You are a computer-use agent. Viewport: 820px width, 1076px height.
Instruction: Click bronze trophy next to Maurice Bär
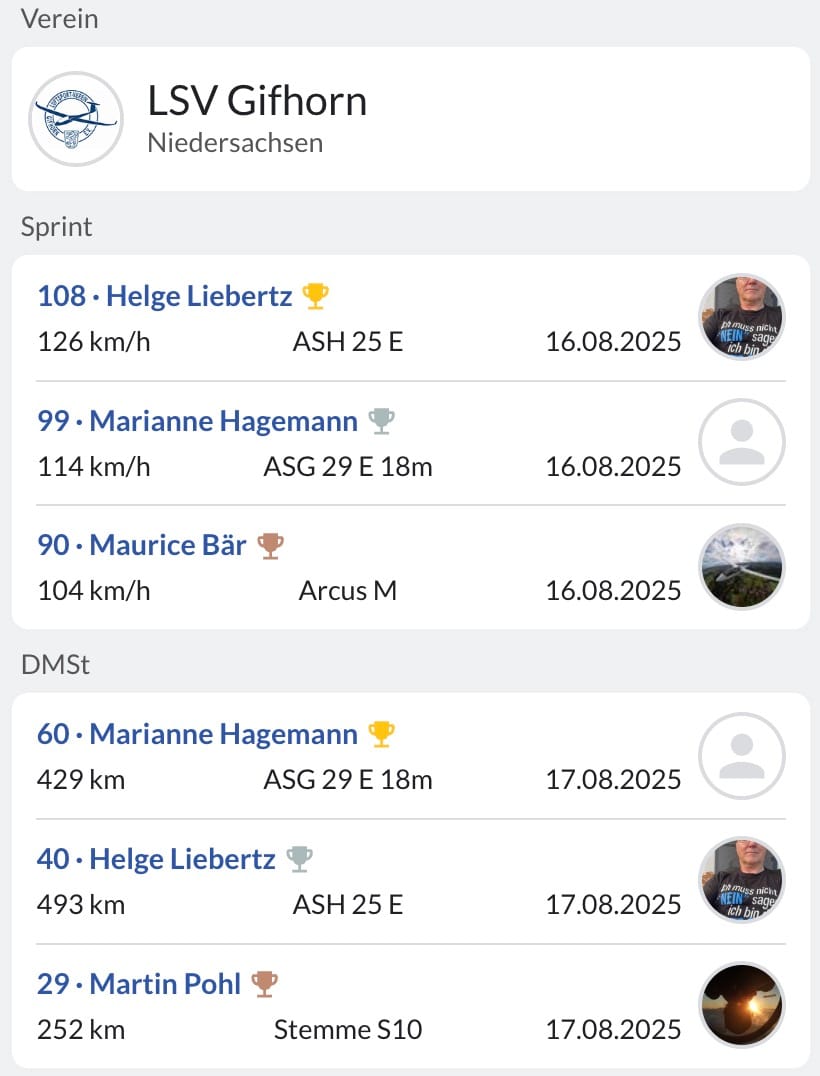[x=270, y=546]
